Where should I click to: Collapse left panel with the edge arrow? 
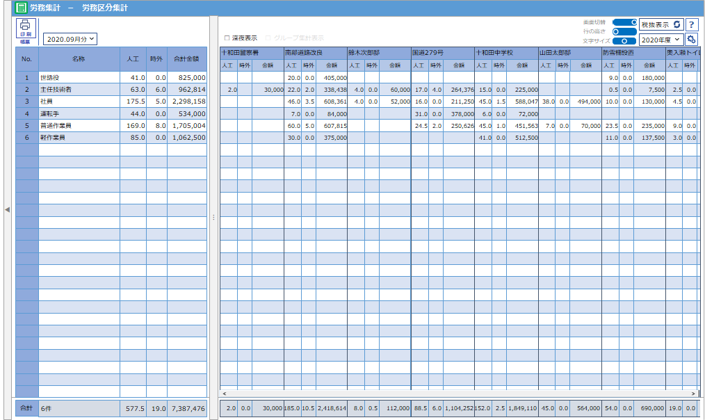click(7, 210)
